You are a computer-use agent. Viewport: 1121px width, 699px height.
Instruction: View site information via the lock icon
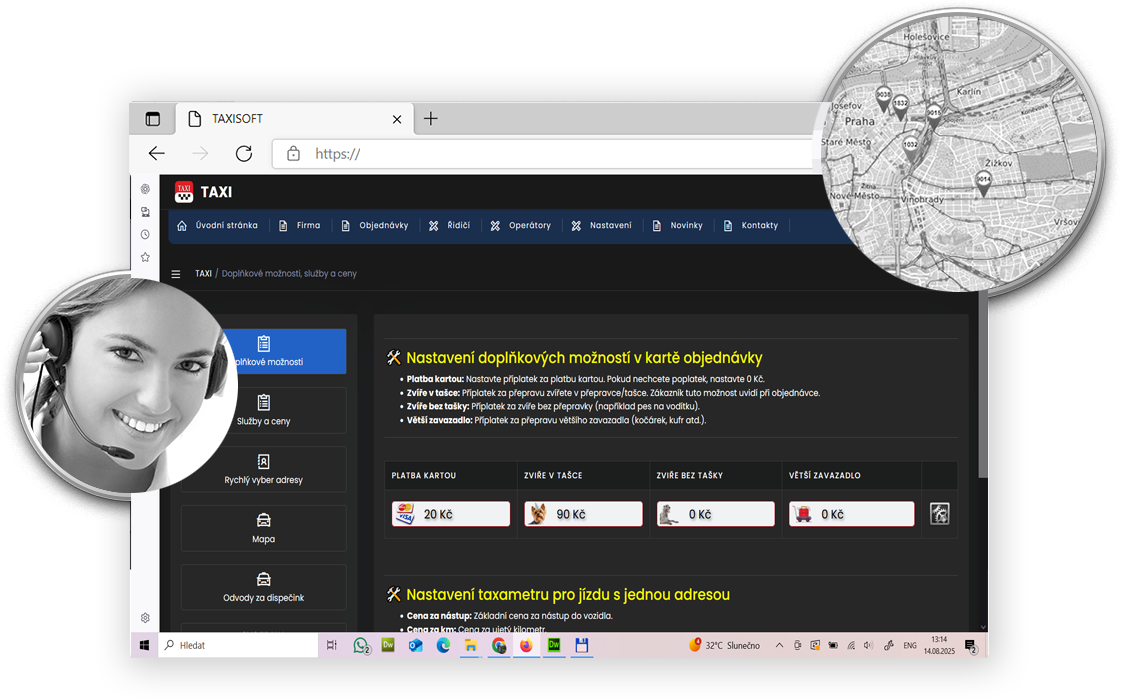click(x=293, y=154)
